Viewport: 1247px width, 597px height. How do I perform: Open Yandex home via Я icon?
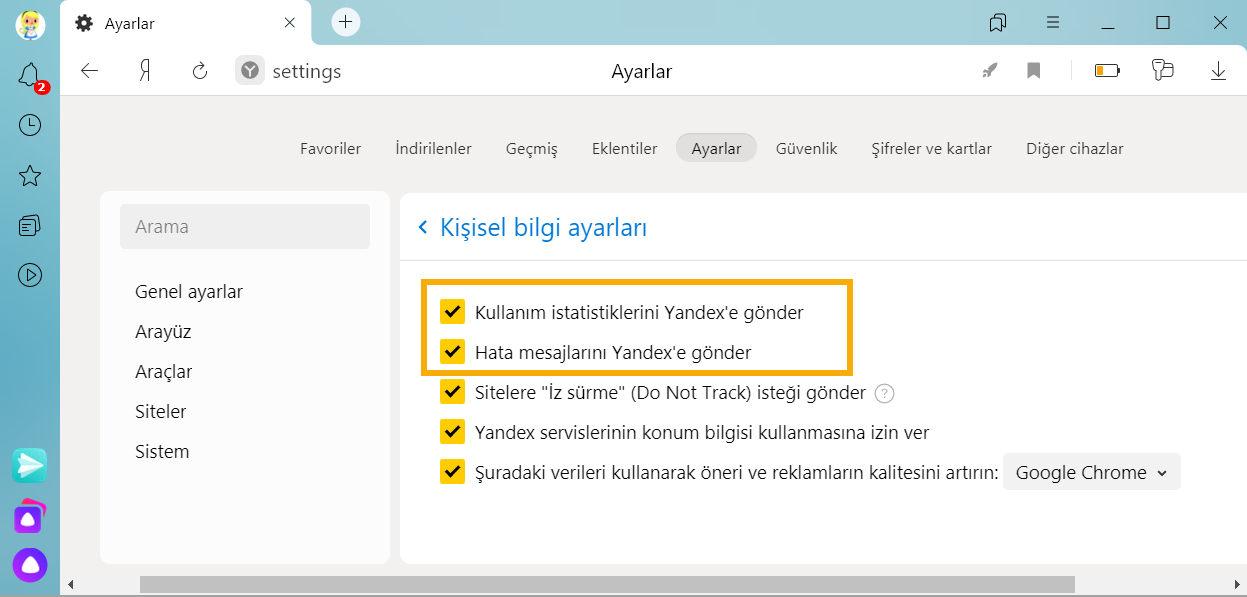[x=145, y=71]
